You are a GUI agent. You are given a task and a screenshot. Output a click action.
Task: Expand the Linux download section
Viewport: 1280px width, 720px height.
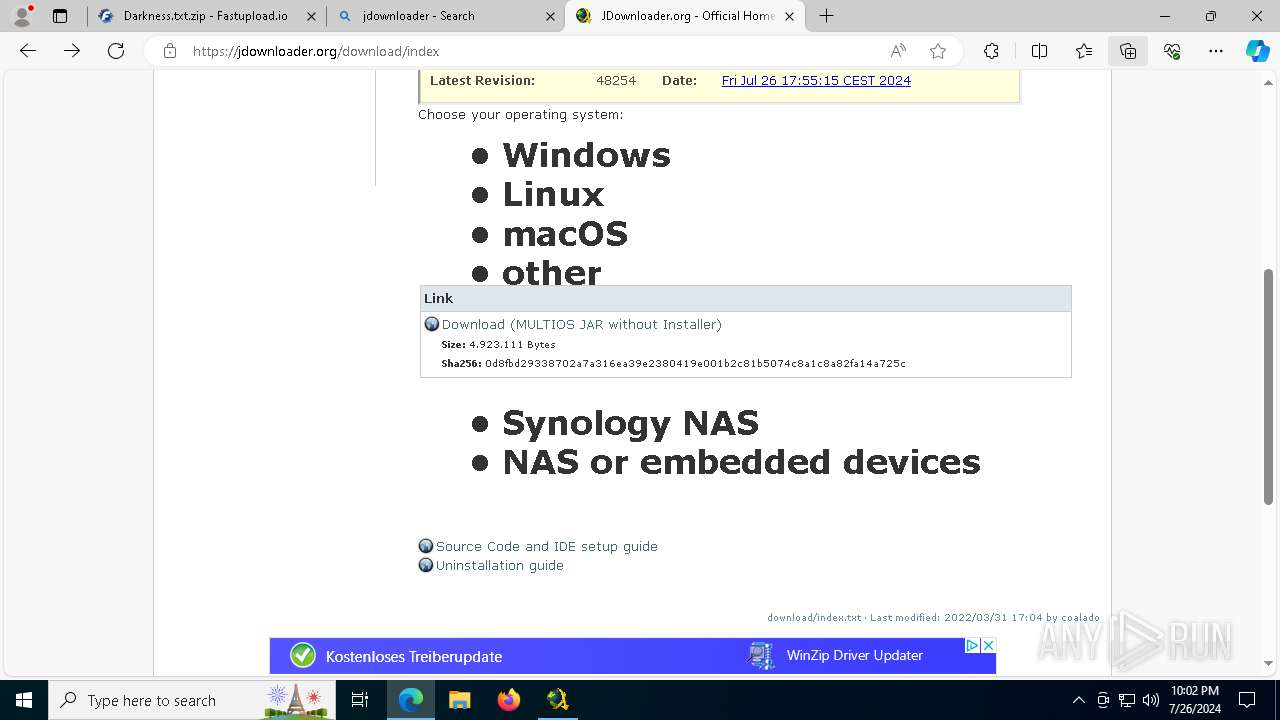coord(553,194)
